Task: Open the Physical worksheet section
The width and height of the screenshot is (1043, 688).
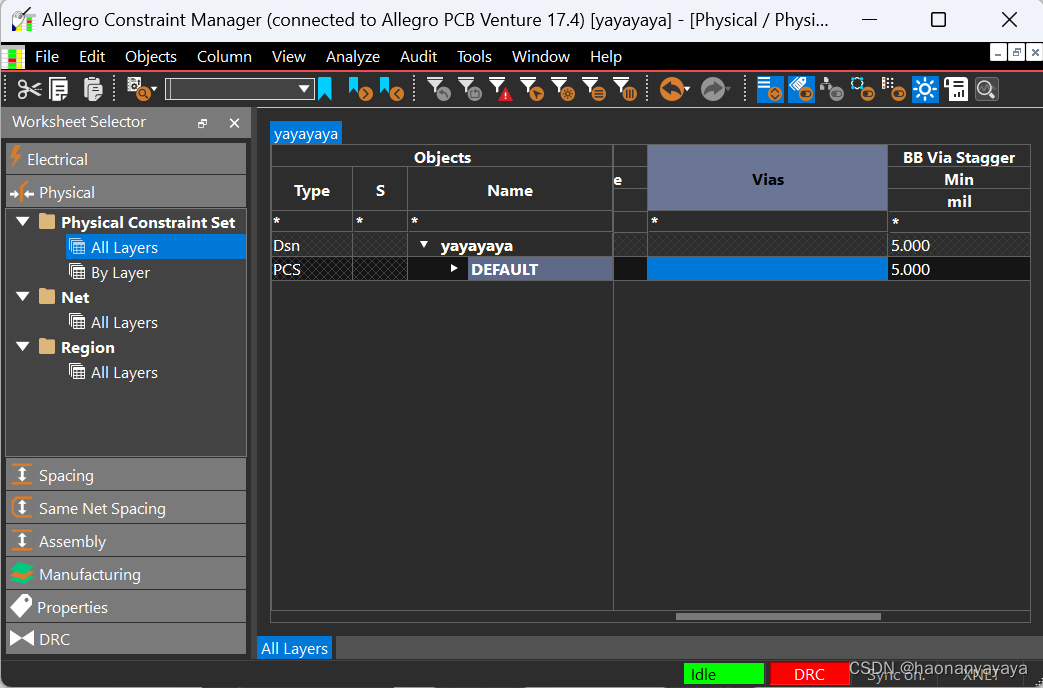Action: pos(126,192)
